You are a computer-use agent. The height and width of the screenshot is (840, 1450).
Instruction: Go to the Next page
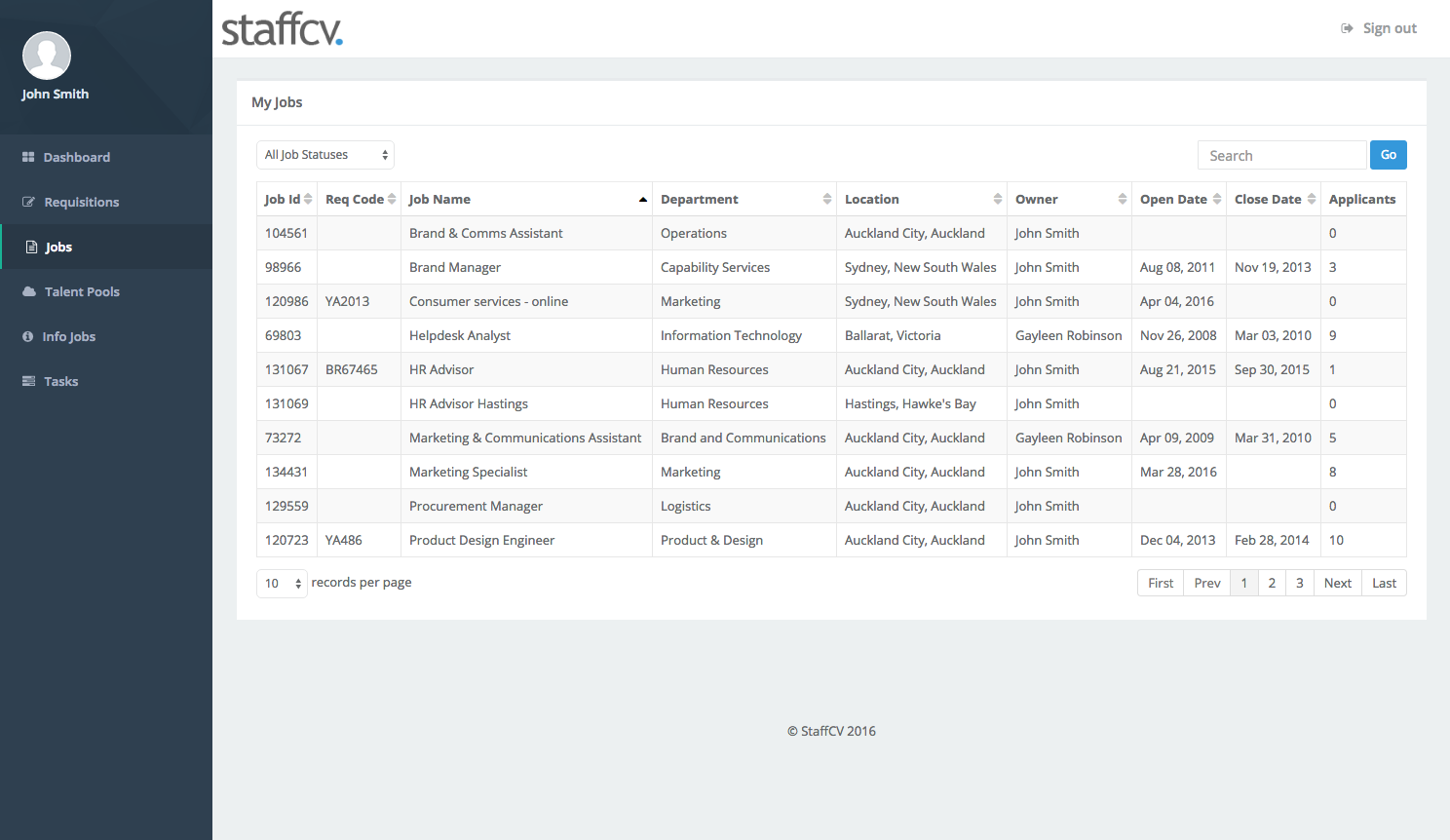(x=1338, y=583)
